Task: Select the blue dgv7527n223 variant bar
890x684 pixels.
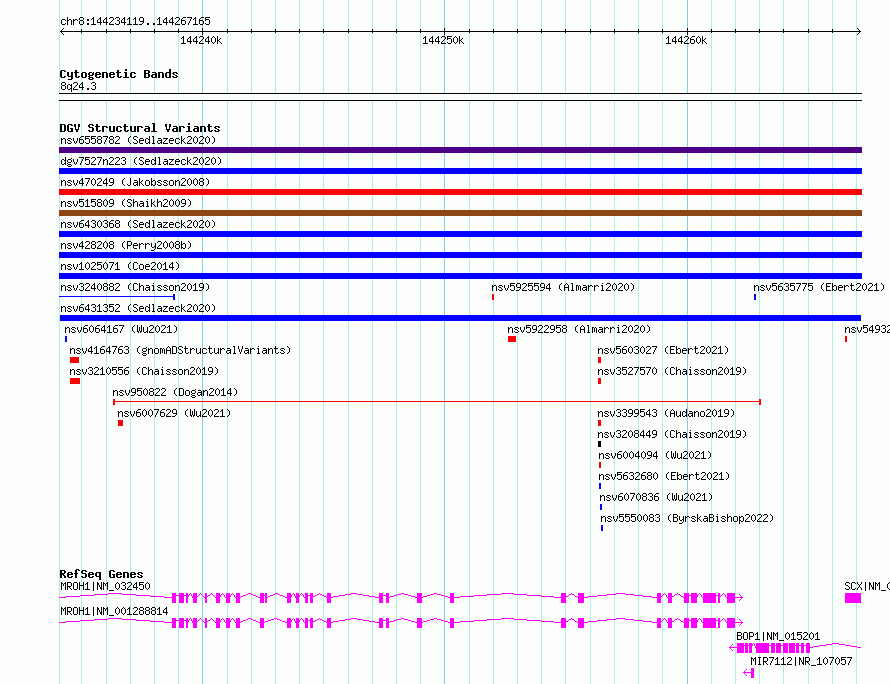Action: 460,171
